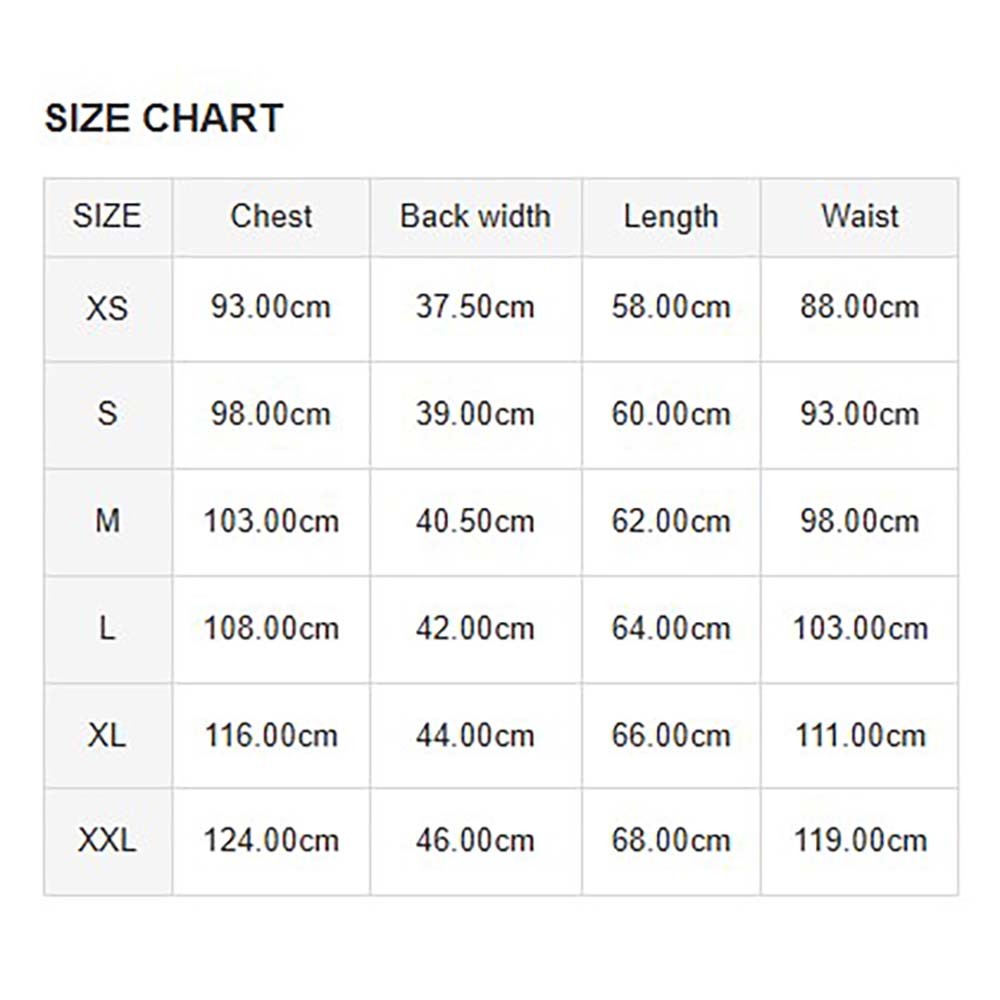1000x1000 pixels.
Task: Select the 37.50cm back width cell
Action: [475, 307]
